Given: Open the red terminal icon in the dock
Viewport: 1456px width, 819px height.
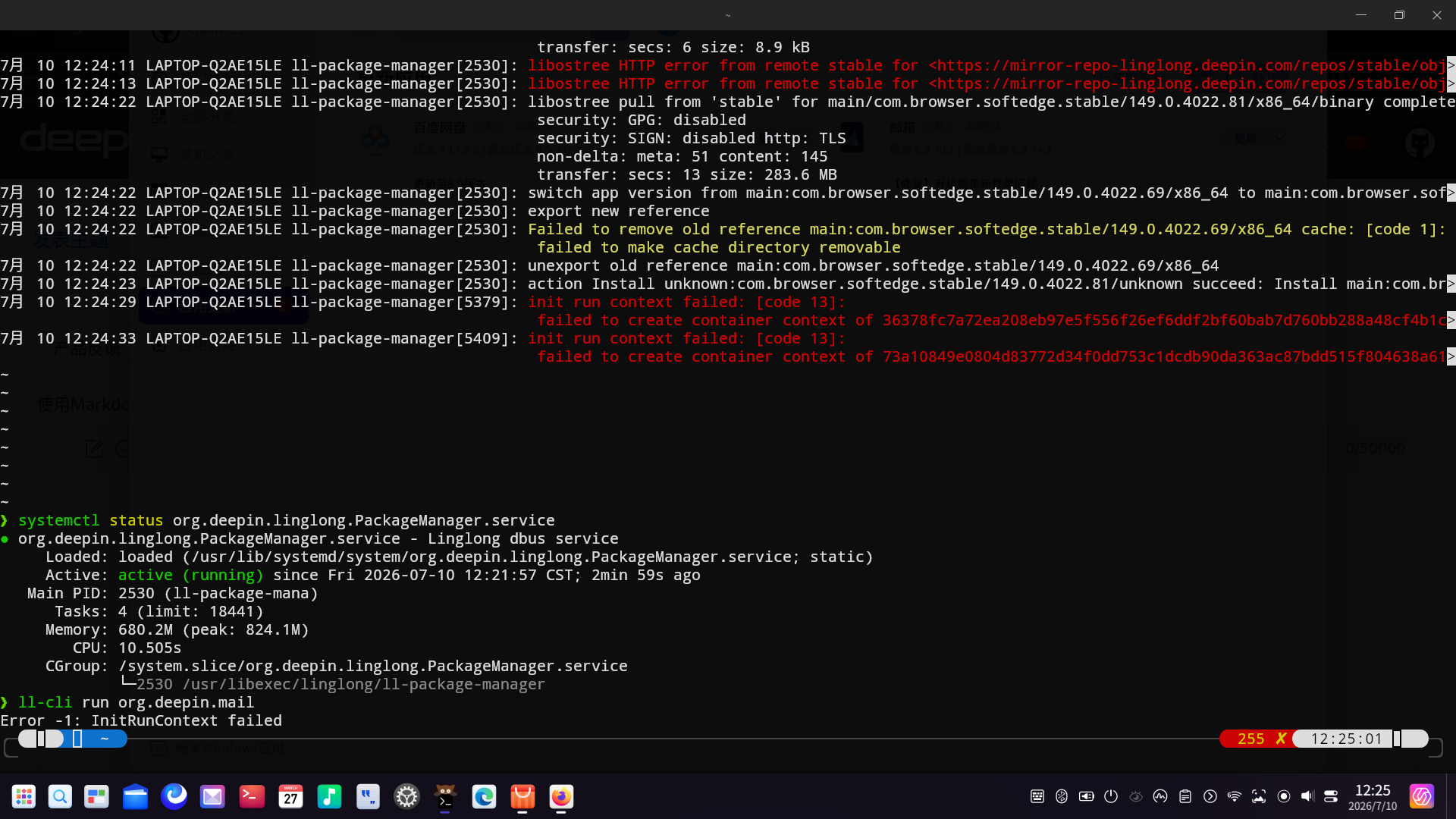Looking at the screenshot, I should [252, 796].
